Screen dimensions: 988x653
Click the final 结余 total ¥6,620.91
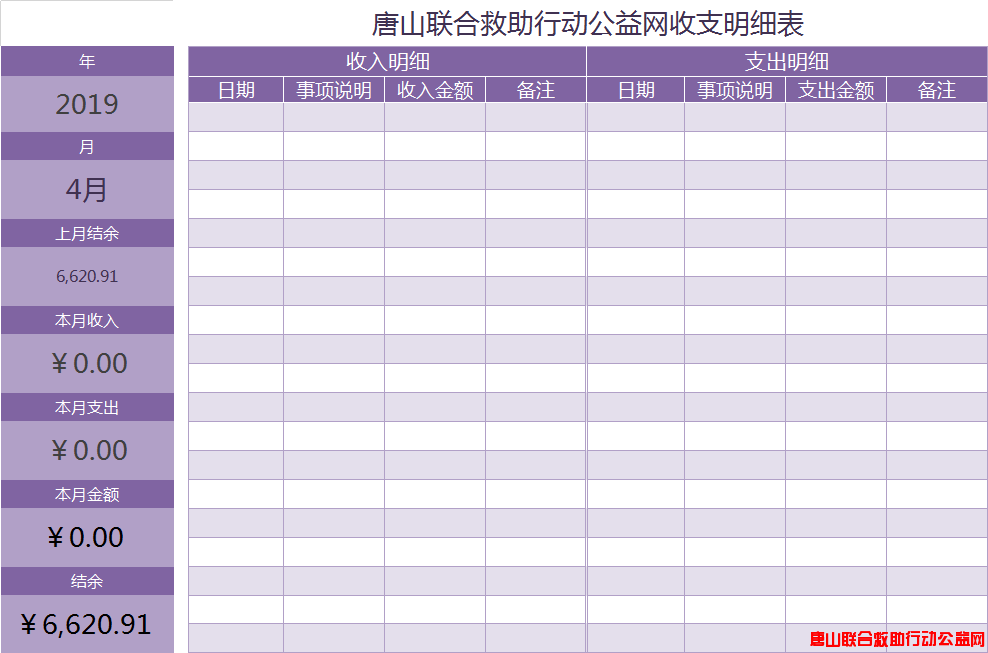click(x=86, y=624)
